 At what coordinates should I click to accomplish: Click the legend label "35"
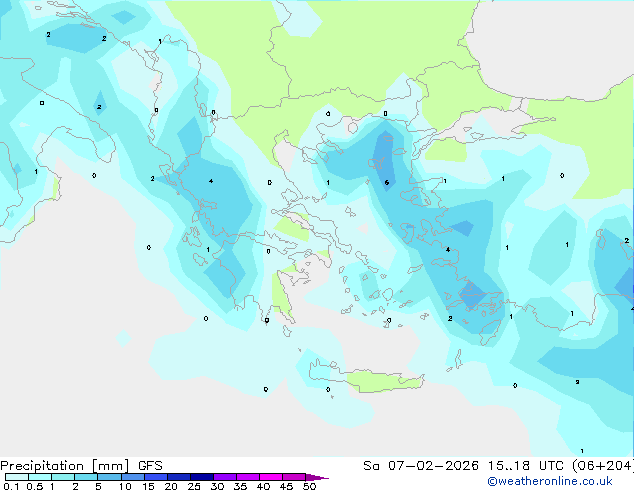point(240,486)
